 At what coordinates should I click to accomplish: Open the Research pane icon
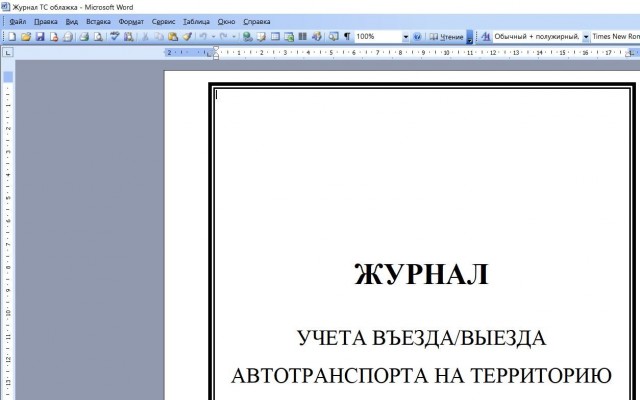pyautogui.click(x=129, y=37)
